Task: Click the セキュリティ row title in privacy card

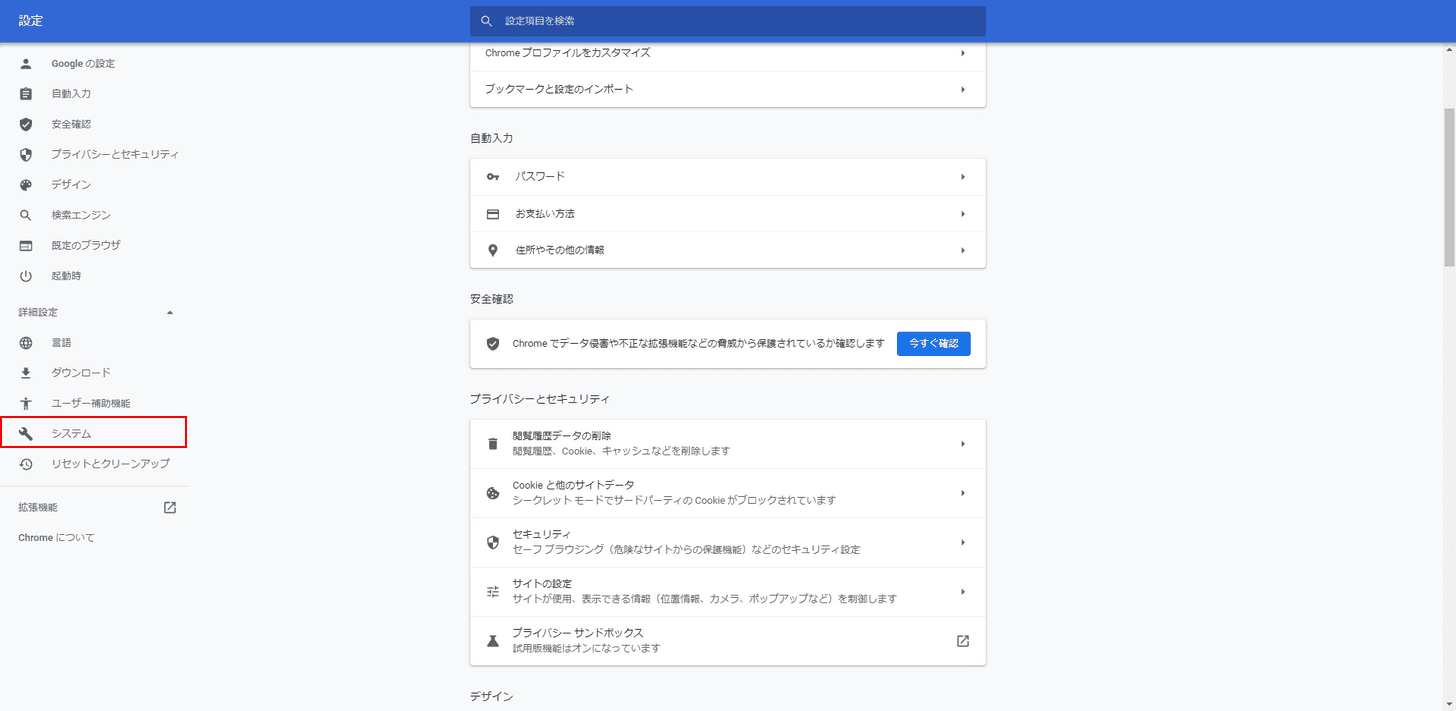Action: click(x=541, y=535)
